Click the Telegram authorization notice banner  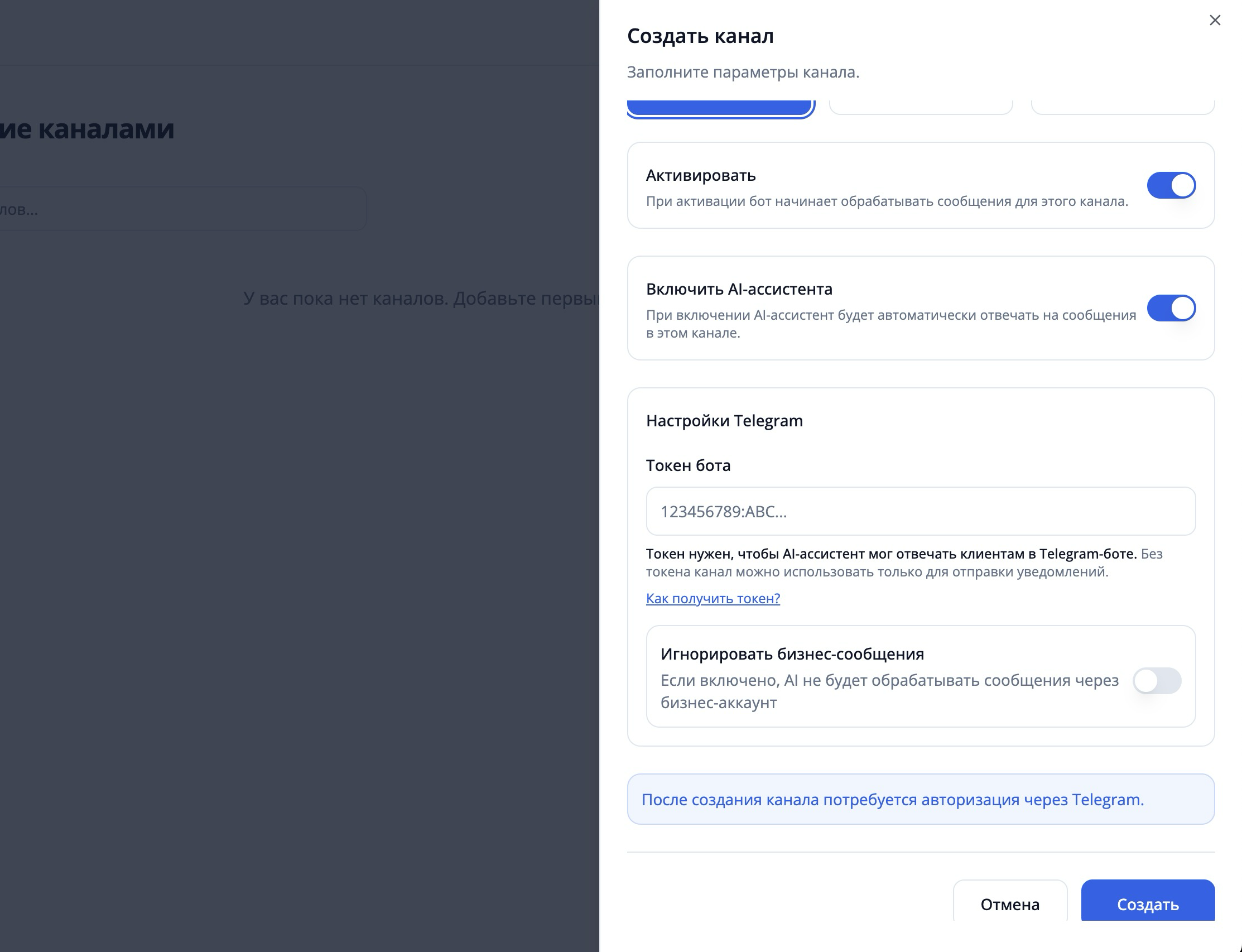click(920, 799)
